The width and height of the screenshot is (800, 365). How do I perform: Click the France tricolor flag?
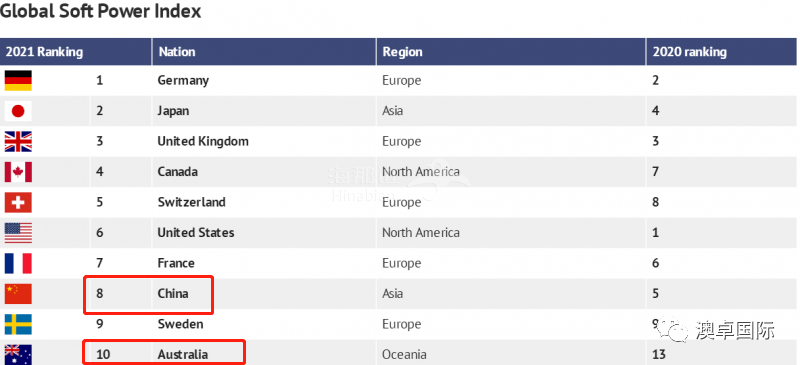click(18, 263)
